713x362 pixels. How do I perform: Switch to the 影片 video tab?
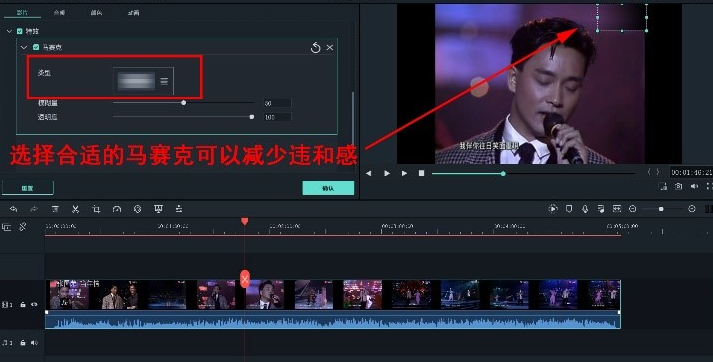tap(22, 12)
